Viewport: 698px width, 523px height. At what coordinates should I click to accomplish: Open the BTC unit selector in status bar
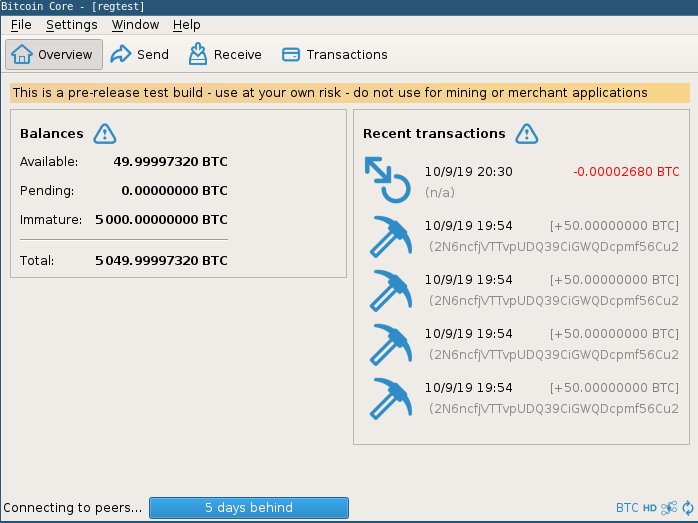[x=627, y=508]
